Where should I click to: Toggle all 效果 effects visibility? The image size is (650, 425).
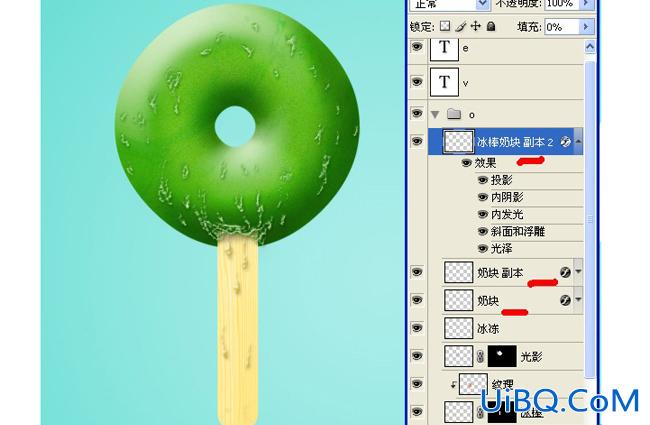click(467, 163)
